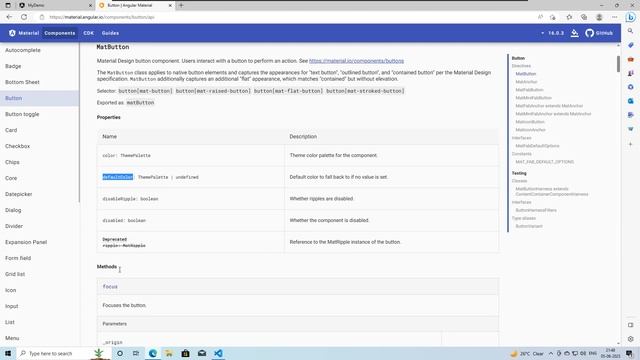Viewport: 640px width, 360px height.
Task: Open Expansion Panel in the sidebar
Action: point(26,242)
